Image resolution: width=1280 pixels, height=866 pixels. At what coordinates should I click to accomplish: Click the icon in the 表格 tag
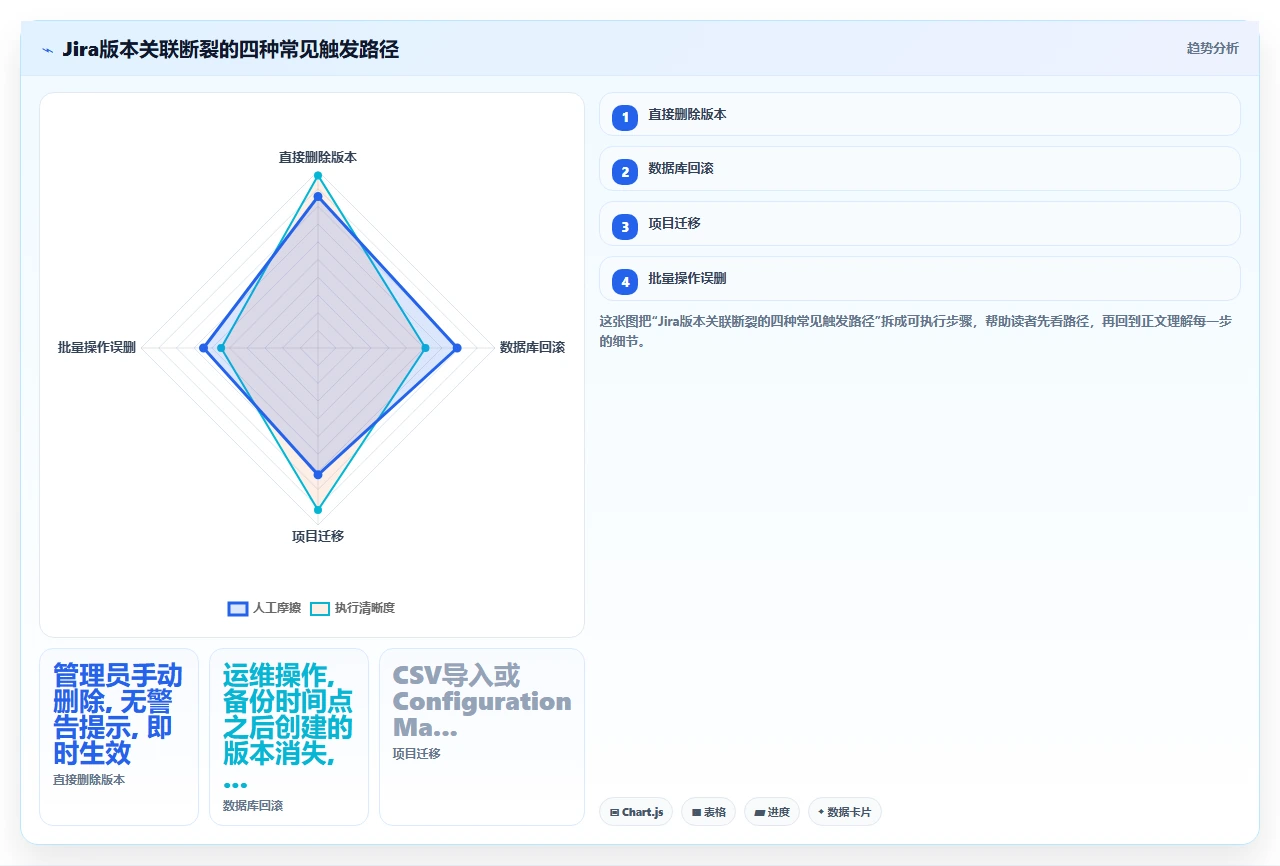point(696,813)
